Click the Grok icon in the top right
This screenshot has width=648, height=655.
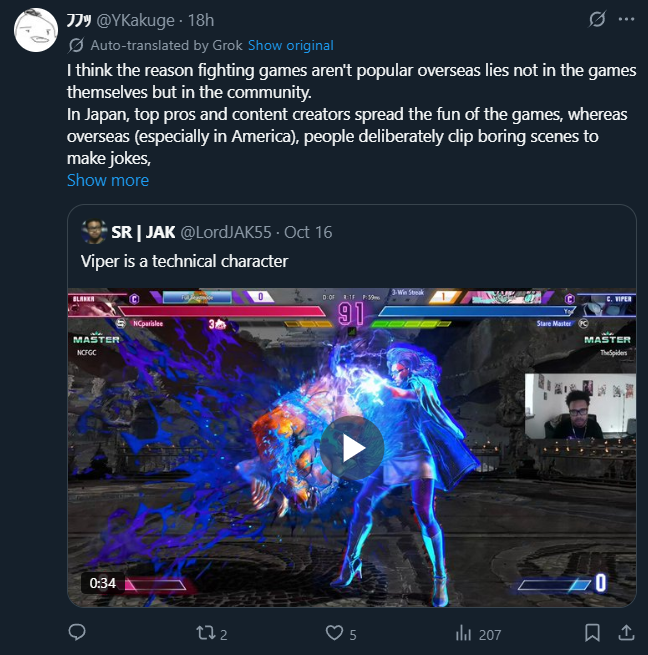pos(597,19)
